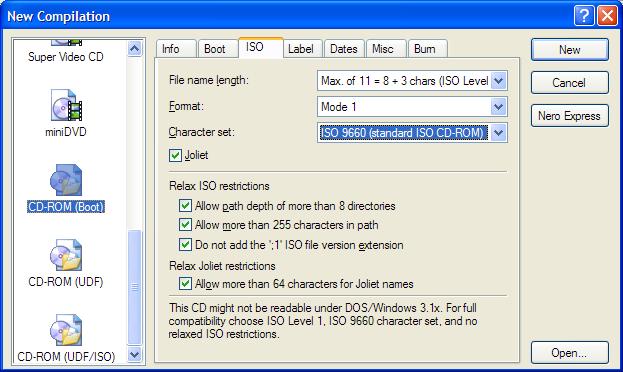Click the compilation list scroll up arrow
Image resolution: width=623 pixels, height=372 pixels.
pyautogui.click(x=135, y=49)
